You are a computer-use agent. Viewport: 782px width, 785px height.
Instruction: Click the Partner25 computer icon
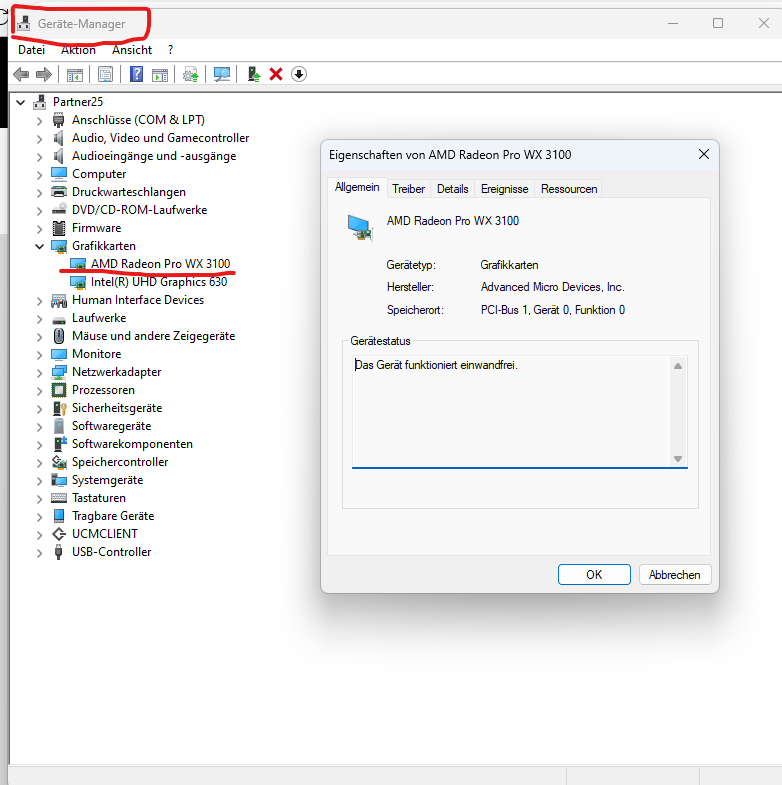tap(40, 102)
